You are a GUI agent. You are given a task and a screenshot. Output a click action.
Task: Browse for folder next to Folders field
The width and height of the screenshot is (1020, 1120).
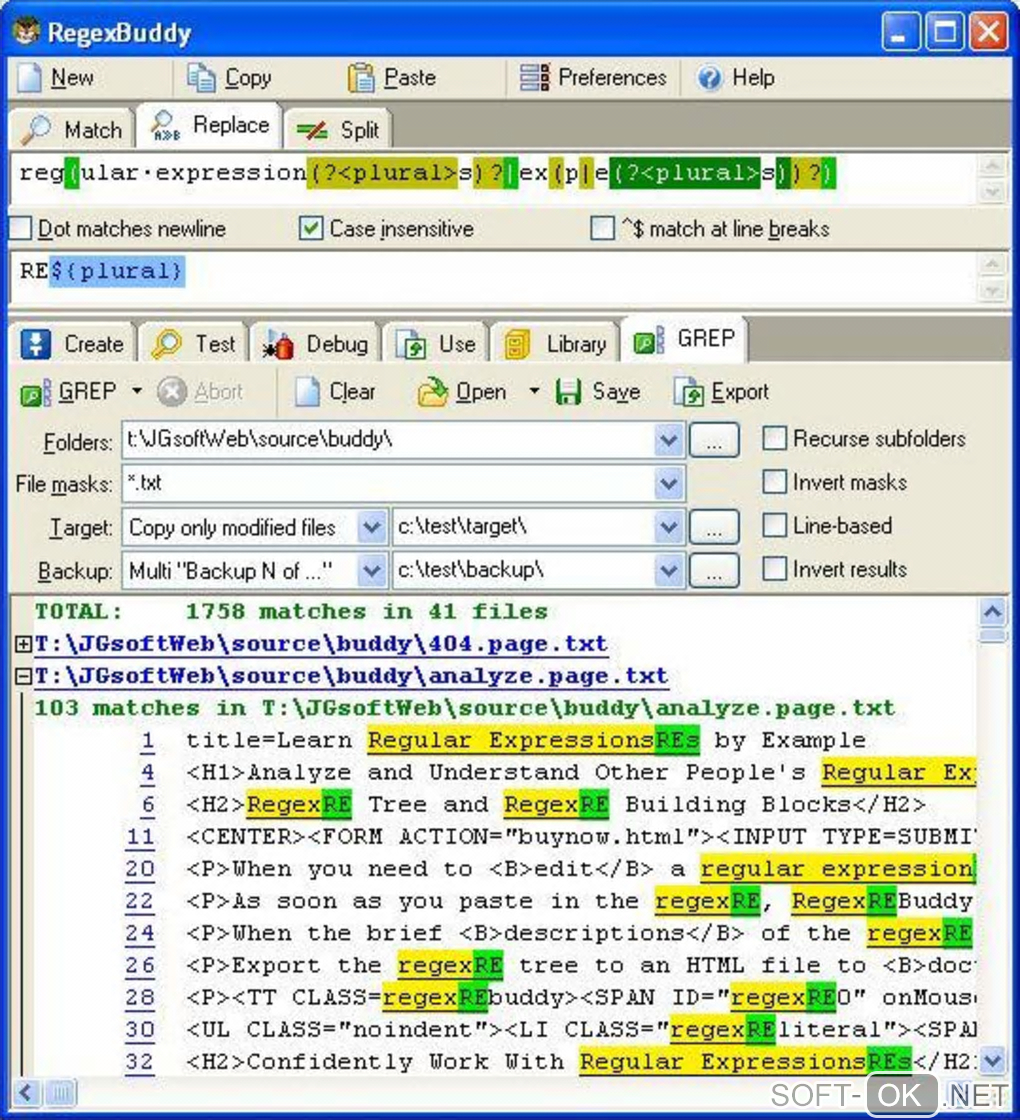tap(714, 440)
